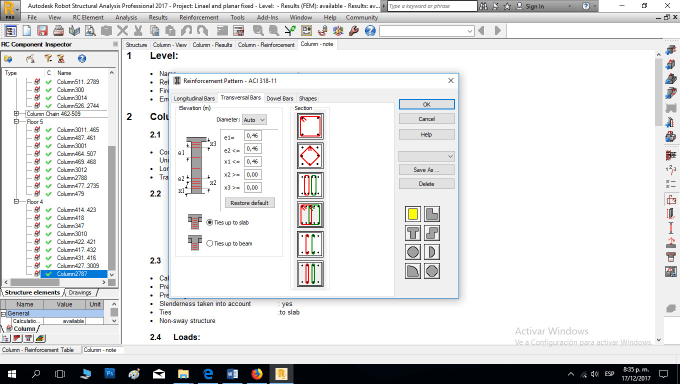Viewport: 680px width, 384px height.
Task: Click the RC Component Inspector help icon
Action: (82, 59)
